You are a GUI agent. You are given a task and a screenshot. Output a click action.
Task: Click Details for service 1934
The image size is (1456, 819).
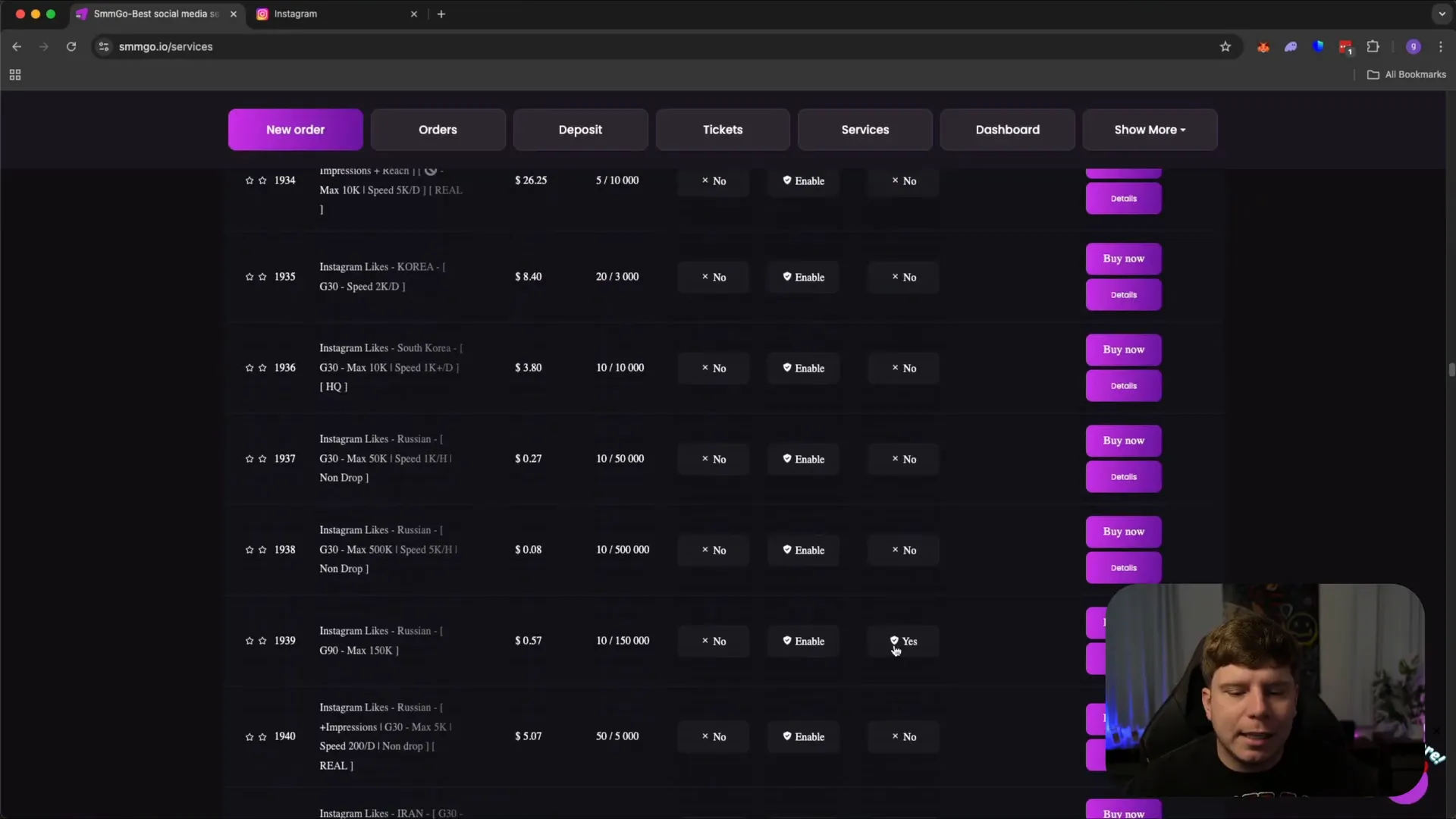[x=1123, y=199]
